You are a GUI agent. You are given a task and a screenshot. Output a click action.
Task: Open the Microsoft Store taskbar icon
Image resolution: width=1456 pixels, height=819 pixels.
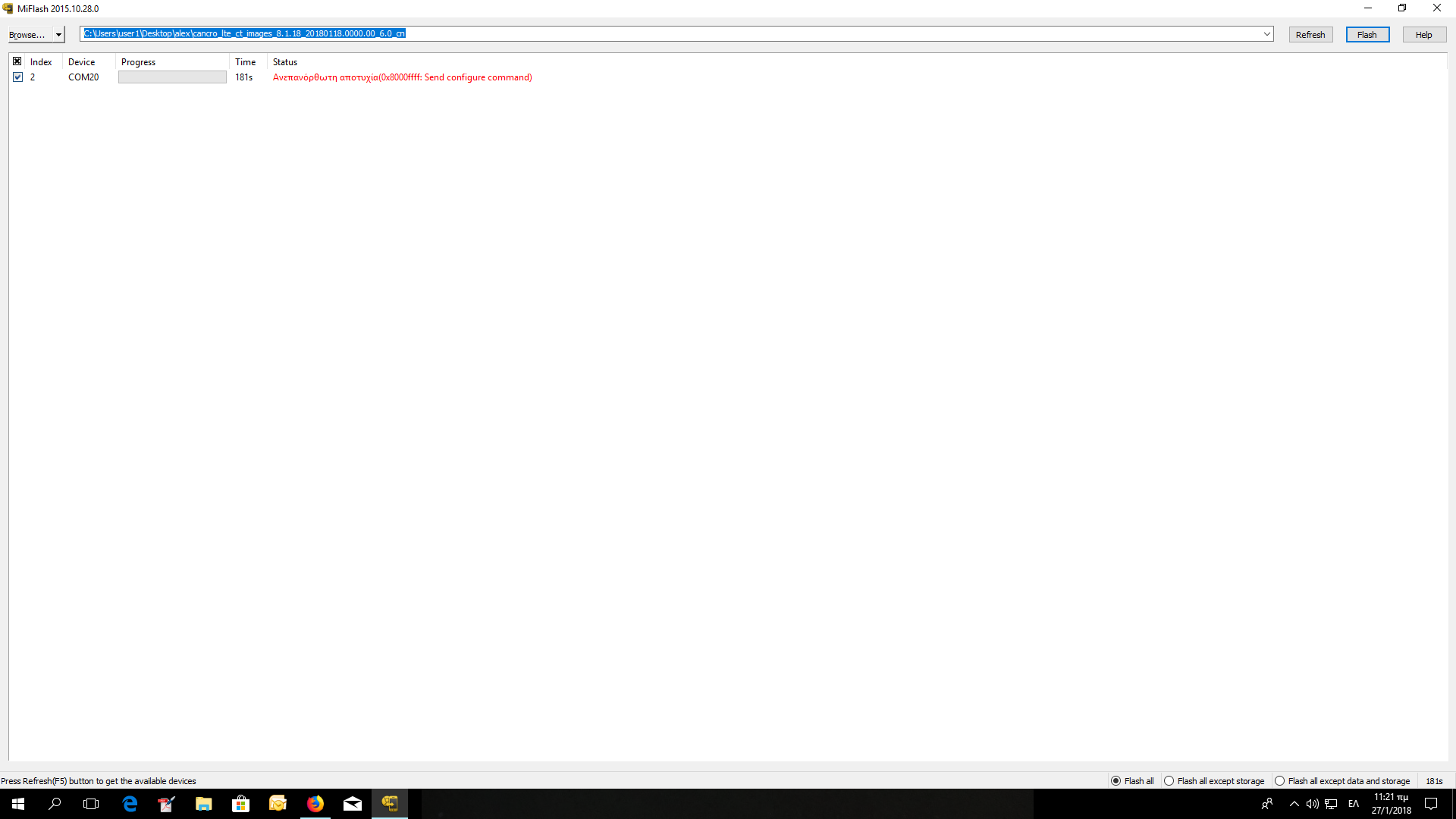click(241, 804)
